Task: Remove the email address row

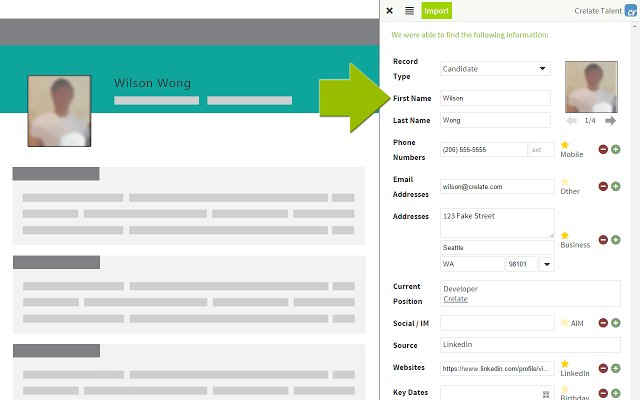Action: (603, 186)
